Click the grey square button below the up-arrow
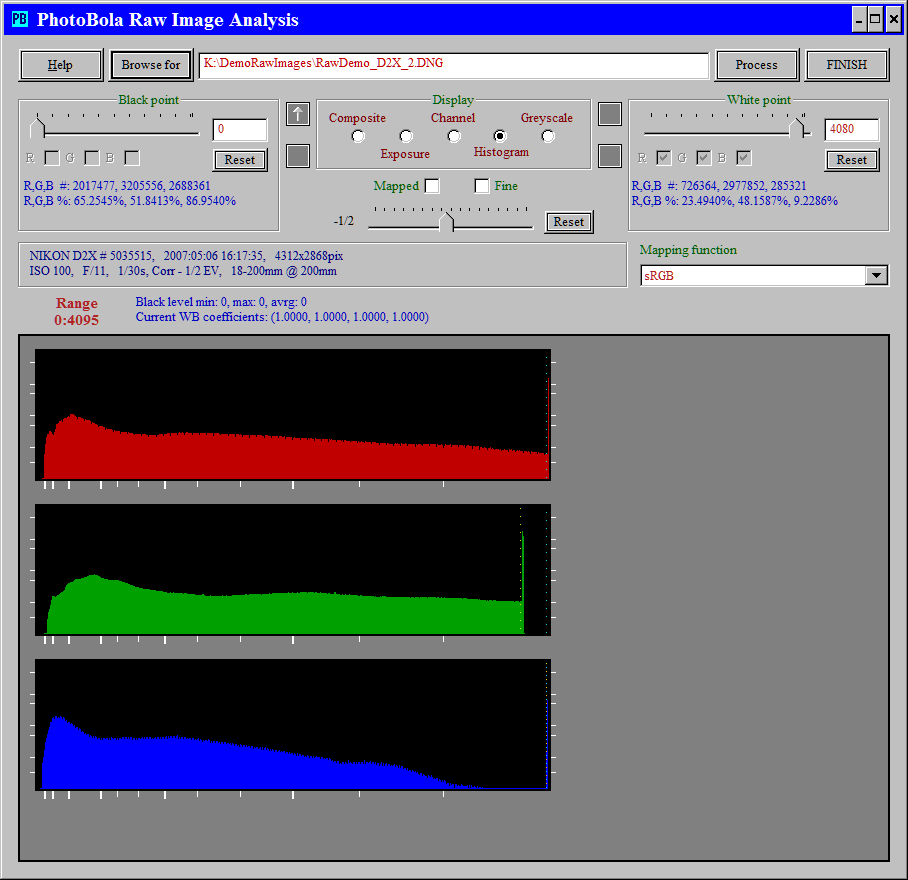Screen dimensions: 908x880 click(x=298, y=156)
